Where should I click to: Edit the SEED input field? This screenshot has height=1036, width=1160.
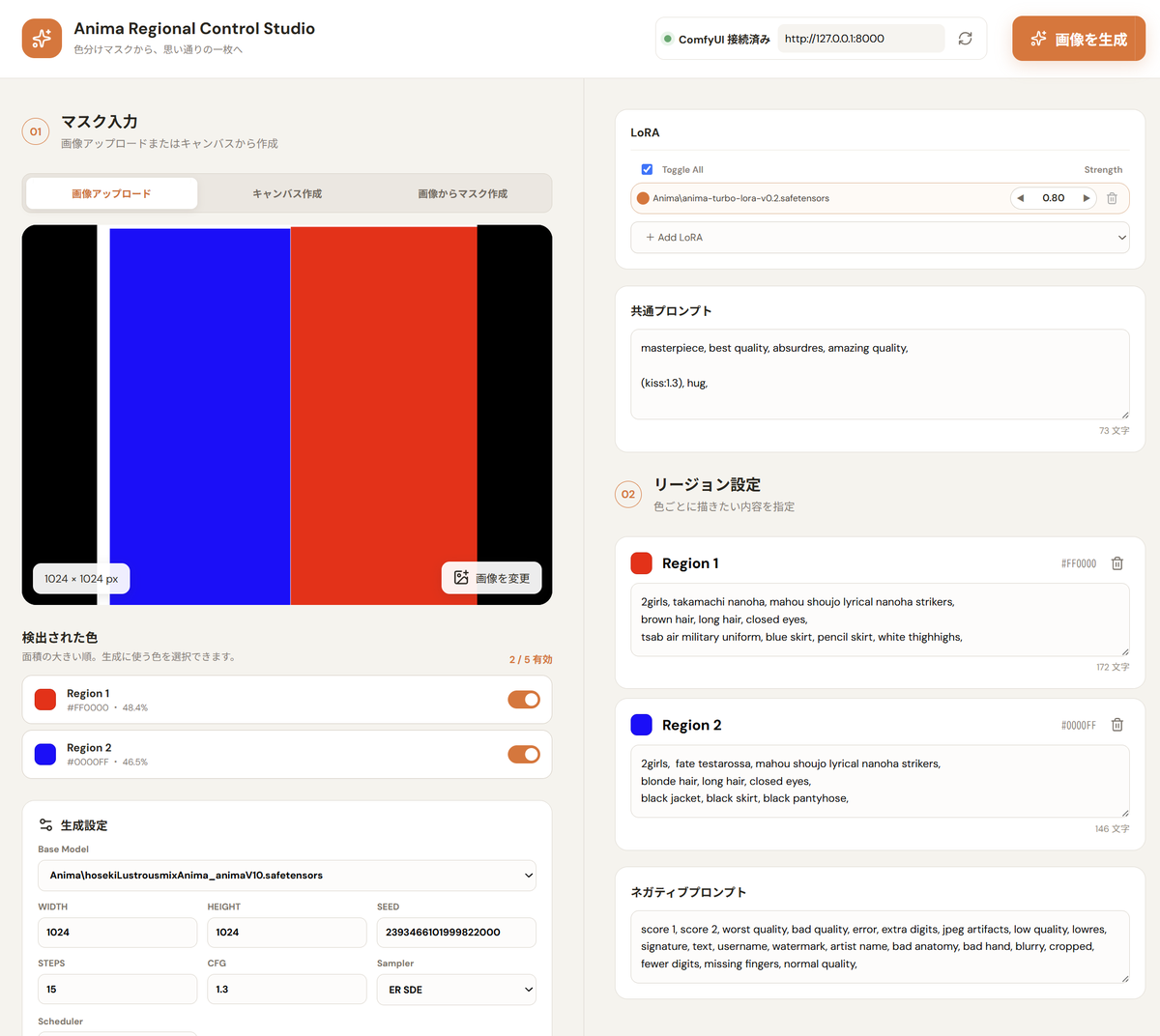pos(456,933)
